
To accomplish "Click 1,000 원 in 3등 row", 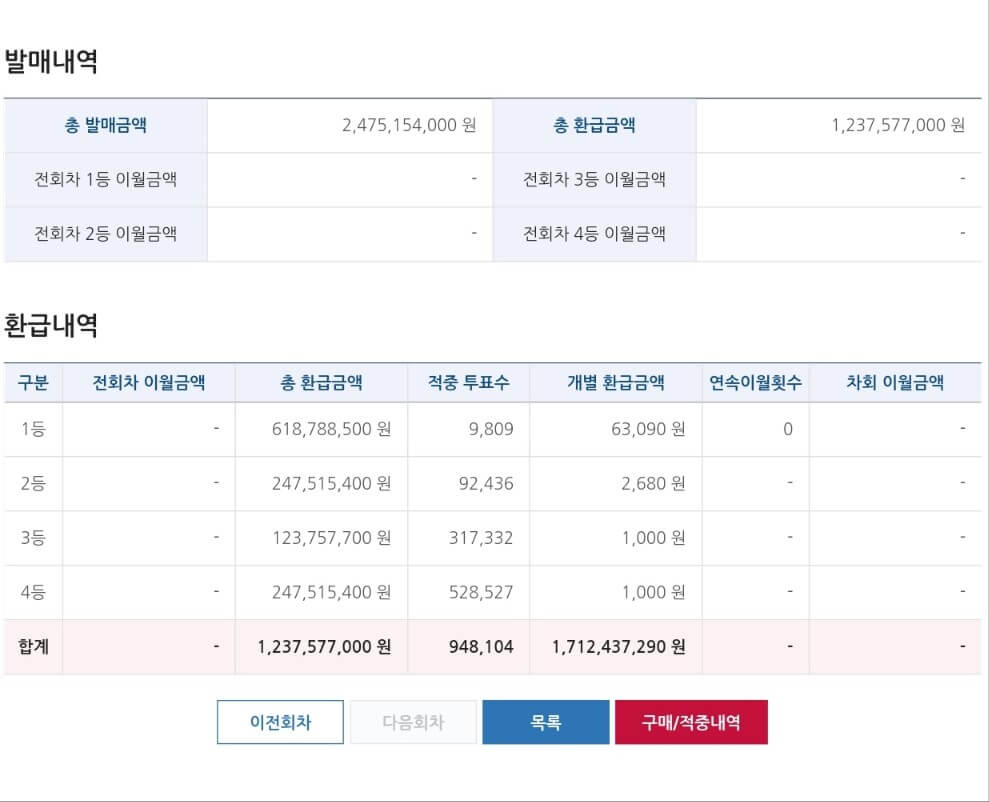I will 653,537.
